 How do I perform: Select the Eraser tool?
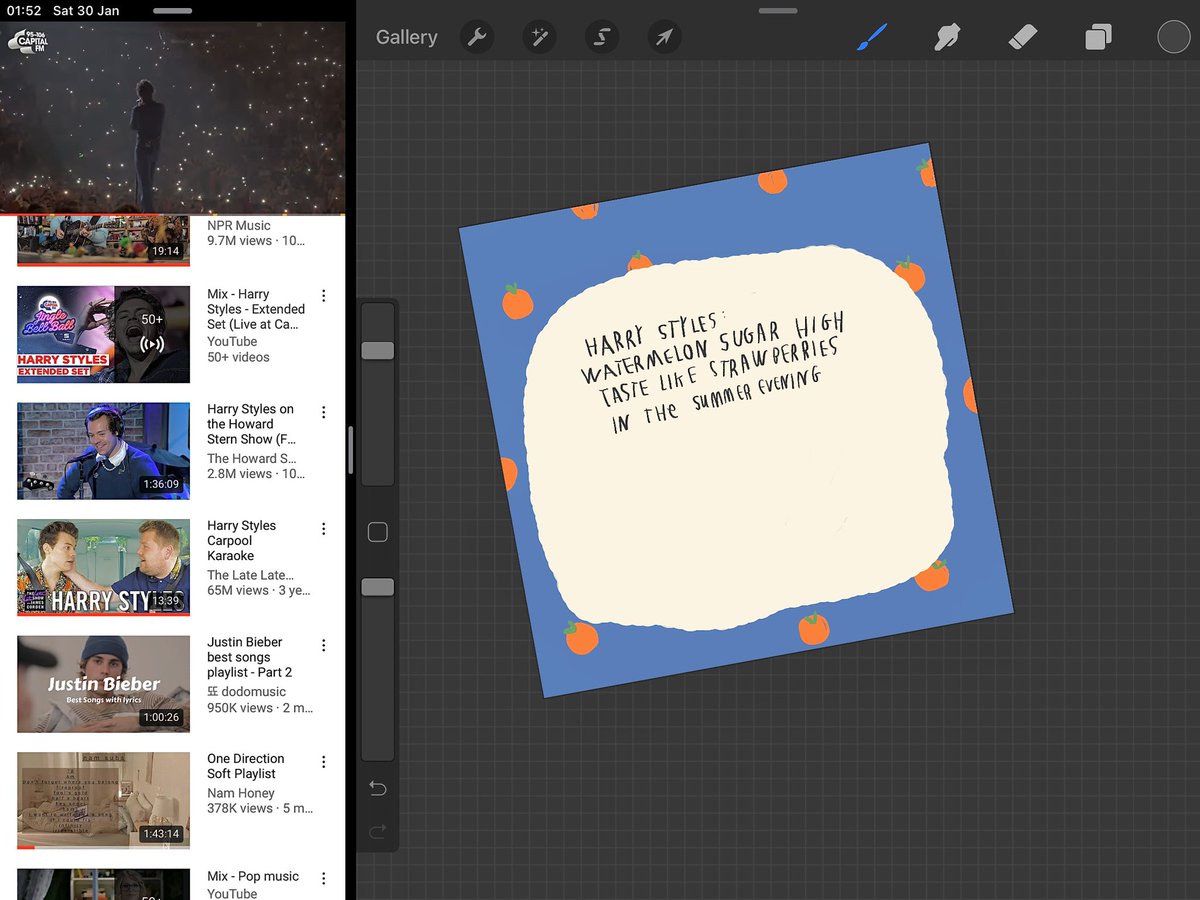(1023, 38)
